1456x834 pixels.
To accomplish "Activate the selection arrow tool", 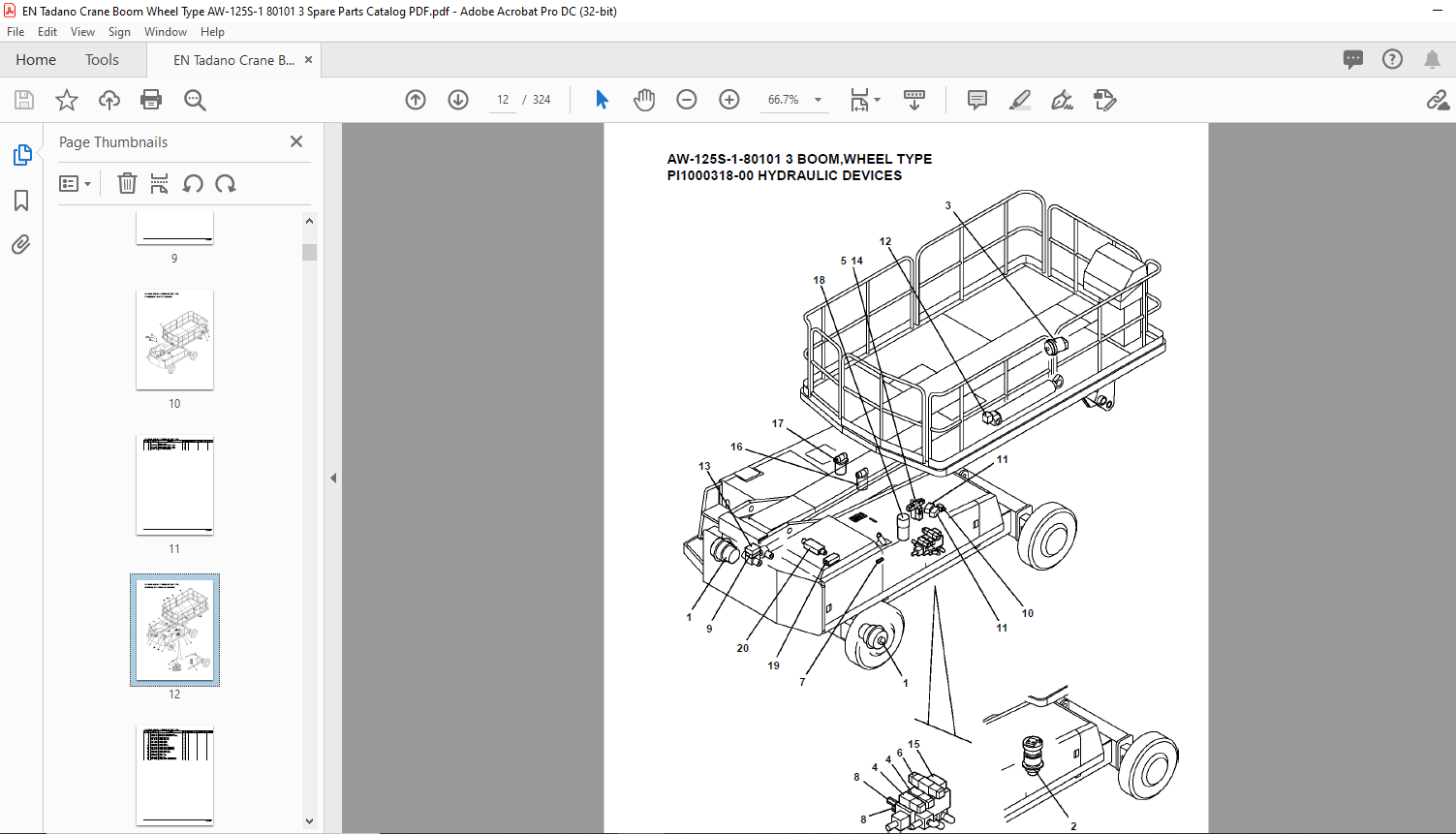I will click(x=602, y=100).
